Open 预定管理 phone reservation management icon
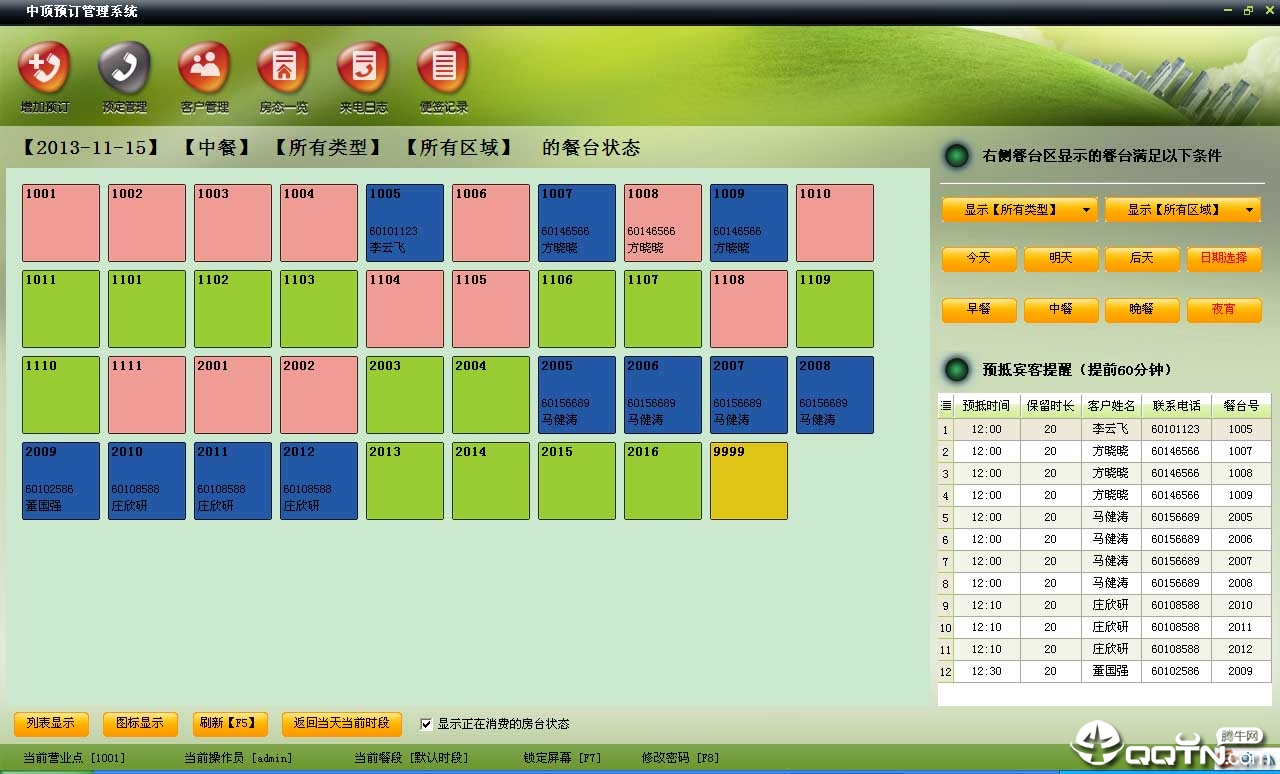The image size is (1280, 774). [x=124, y=69]
